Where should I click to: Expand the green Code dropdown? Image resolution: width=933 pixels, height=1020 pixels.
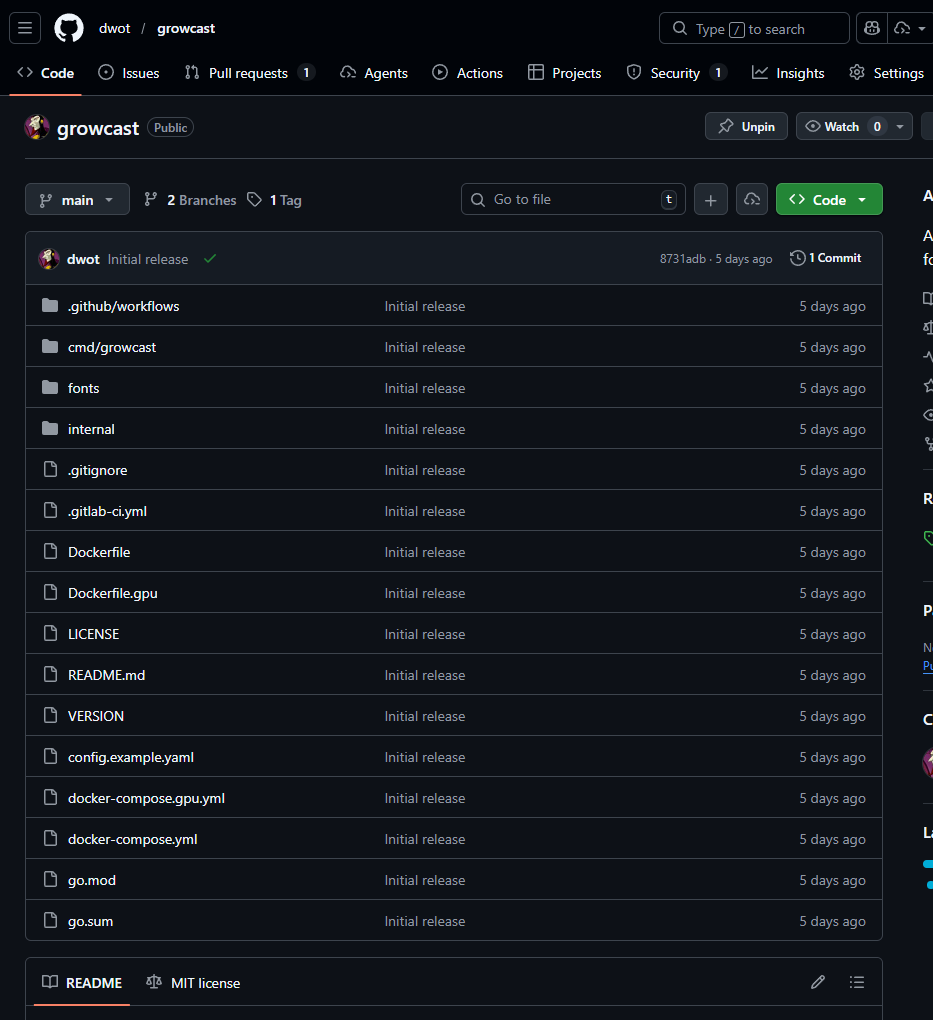(829, 199)
